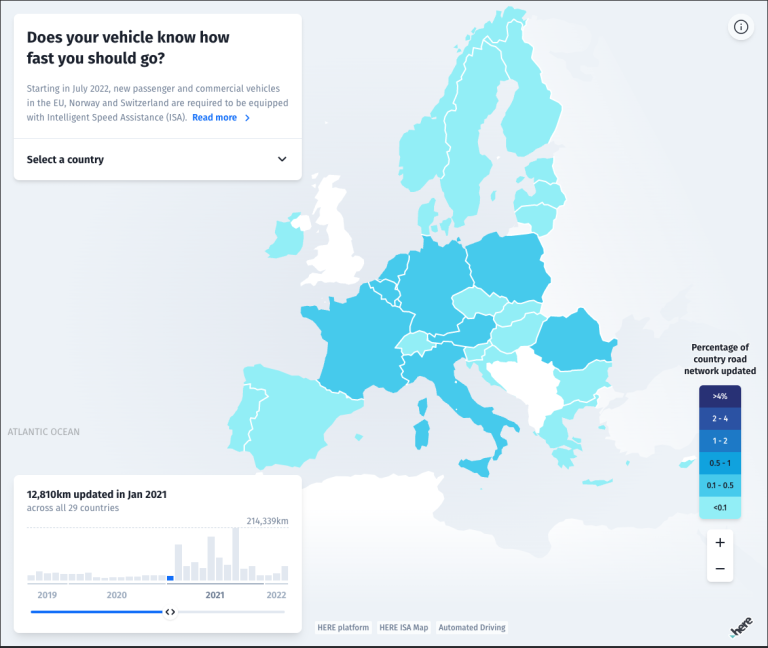This screenshot has width=768, height=648.
Task: Click the 0.5 - 1 legend swatch
Action: pos(720,463)
